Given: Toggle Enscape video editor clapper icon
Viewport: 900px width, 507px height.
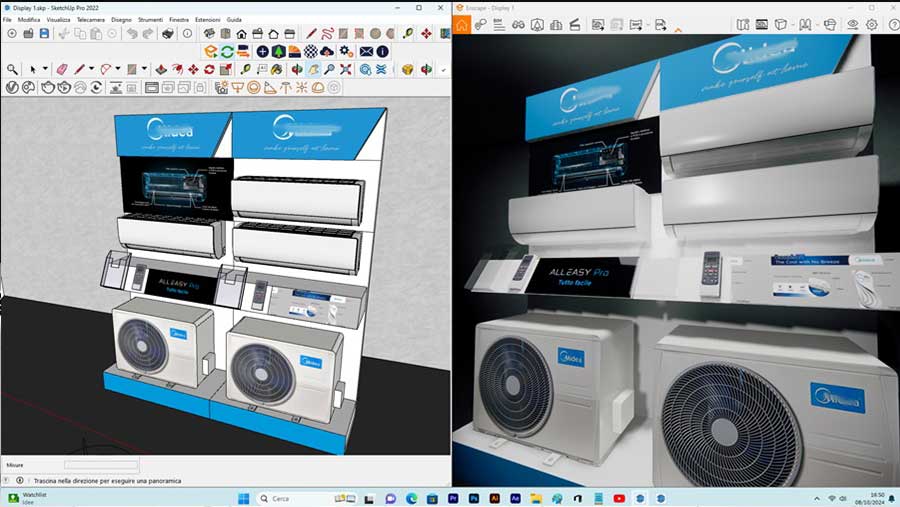Looking at the screenshot, I should (575, 25).
